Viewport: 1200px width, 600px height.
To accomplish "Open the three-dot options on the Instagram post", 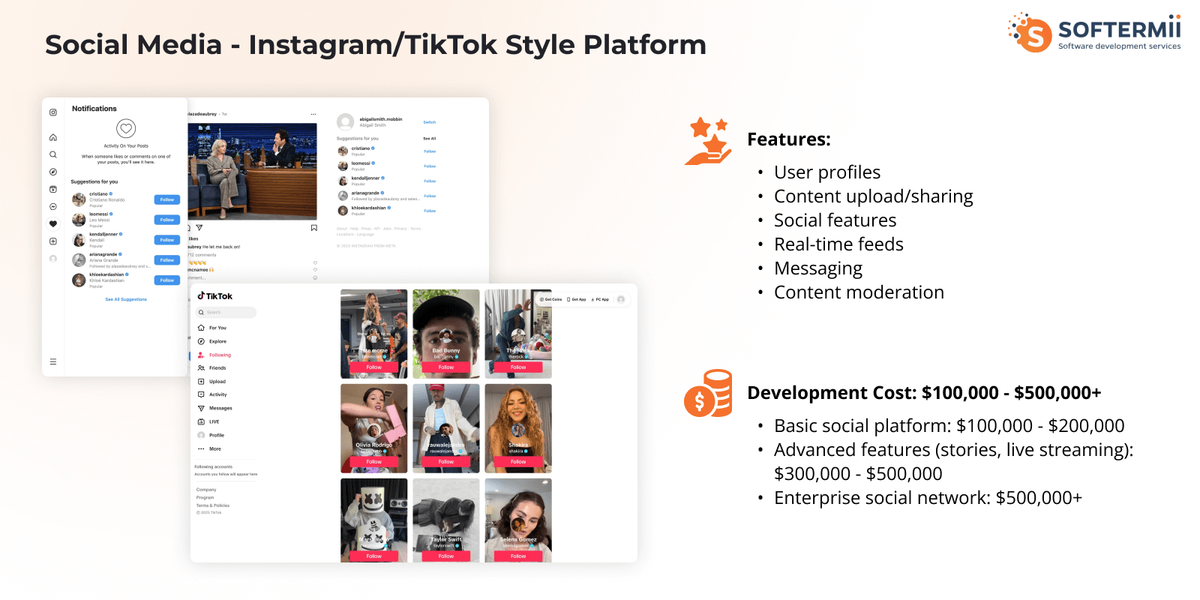I will point(314,114).
